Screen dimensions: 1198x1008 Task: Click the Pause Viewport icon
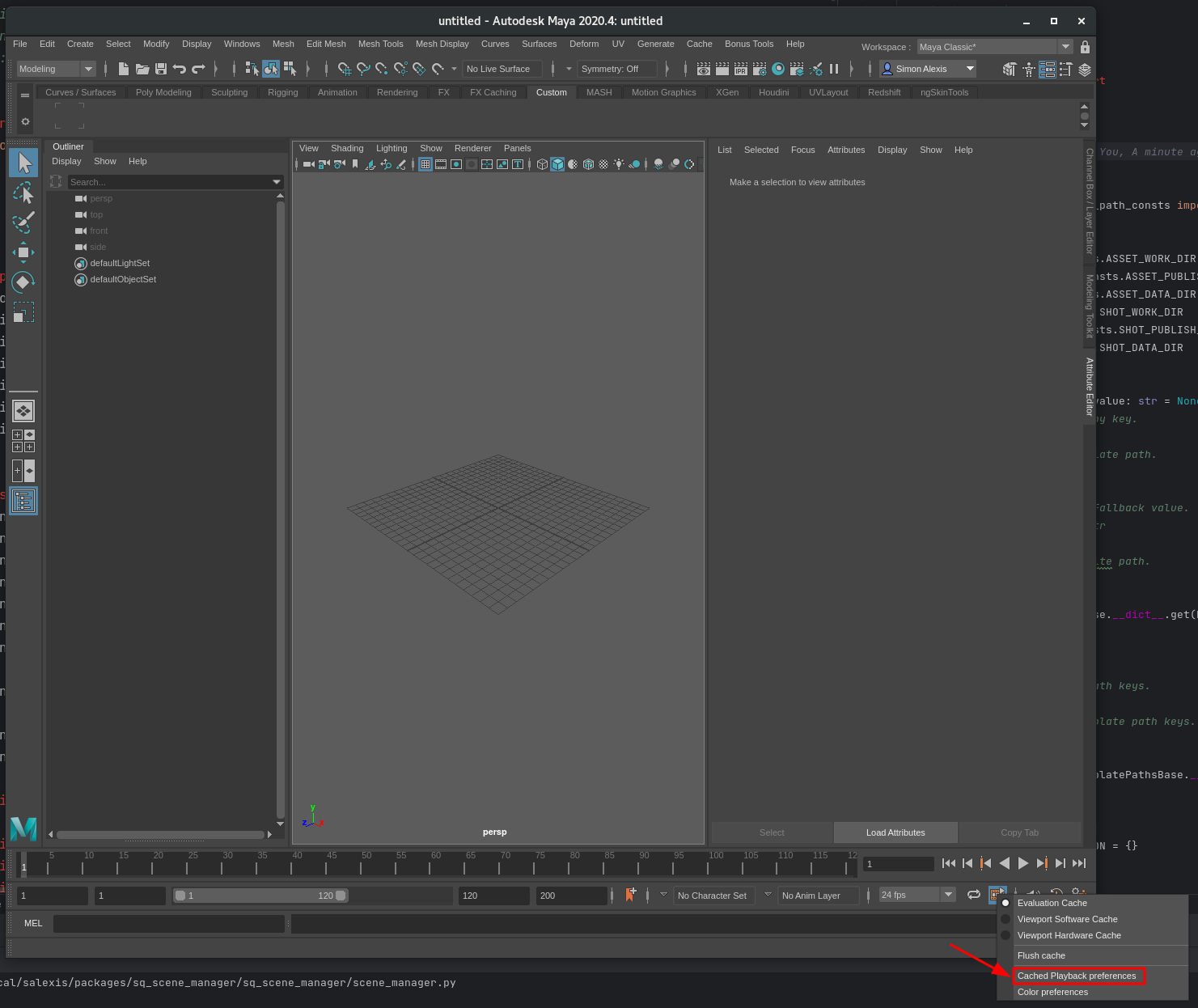pos(834,69)
